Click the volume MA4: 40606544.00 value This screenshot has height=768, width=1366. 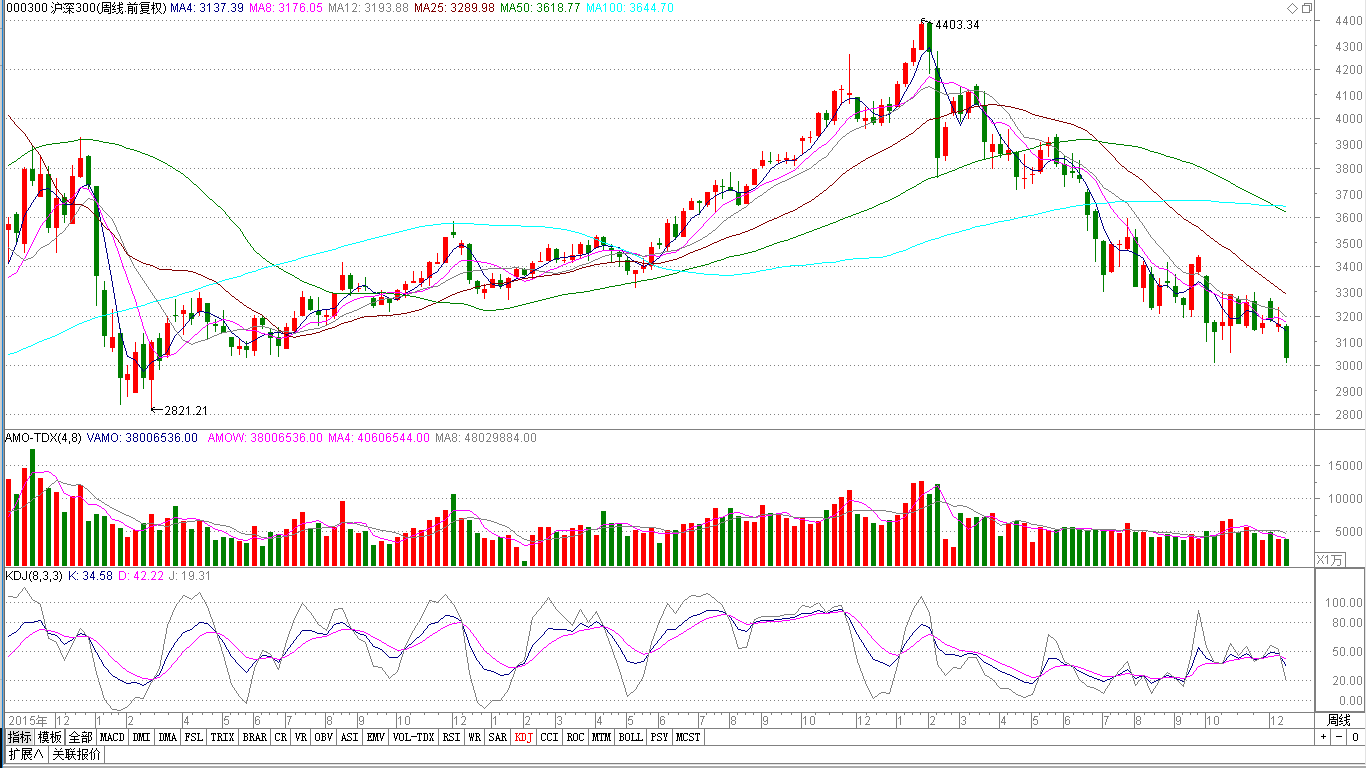click(379, 437)
